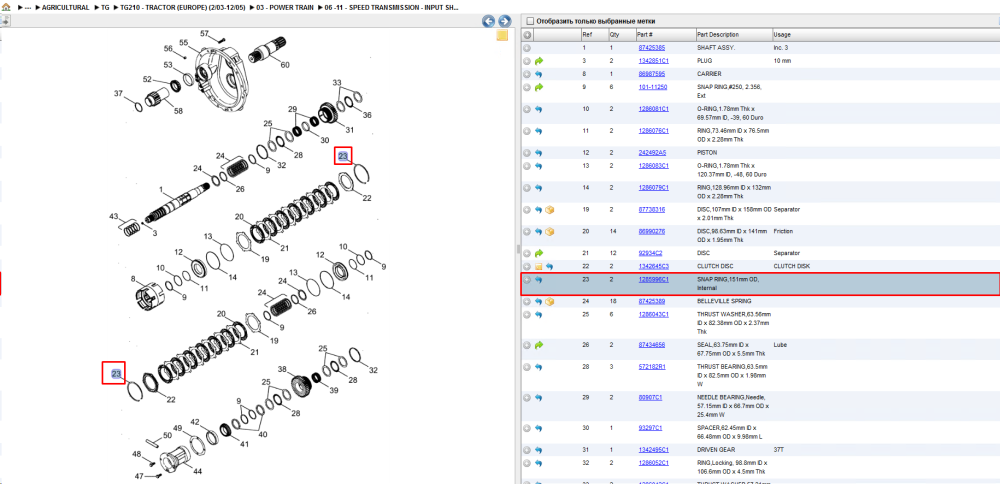Click blue arrow on part 1286076C1 row
1000x484 pixels.
coord(539,131)
